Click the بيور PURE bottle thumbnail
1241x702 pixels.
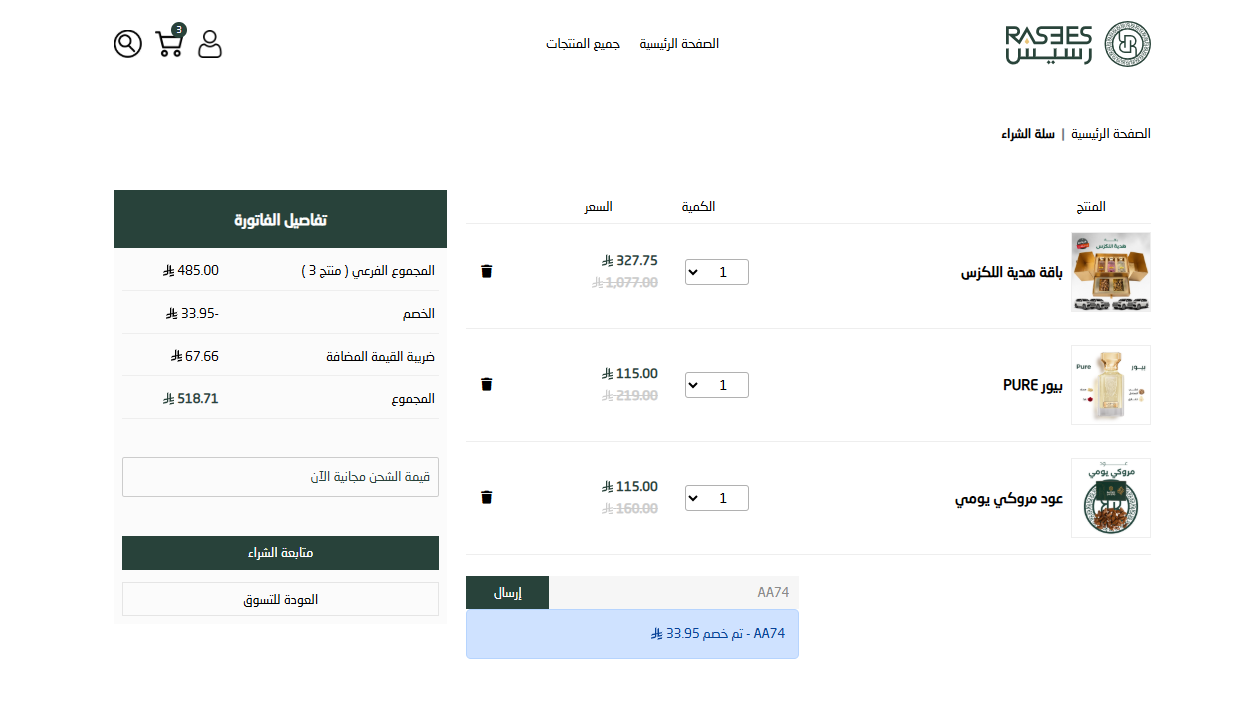tap(1110, 385)
